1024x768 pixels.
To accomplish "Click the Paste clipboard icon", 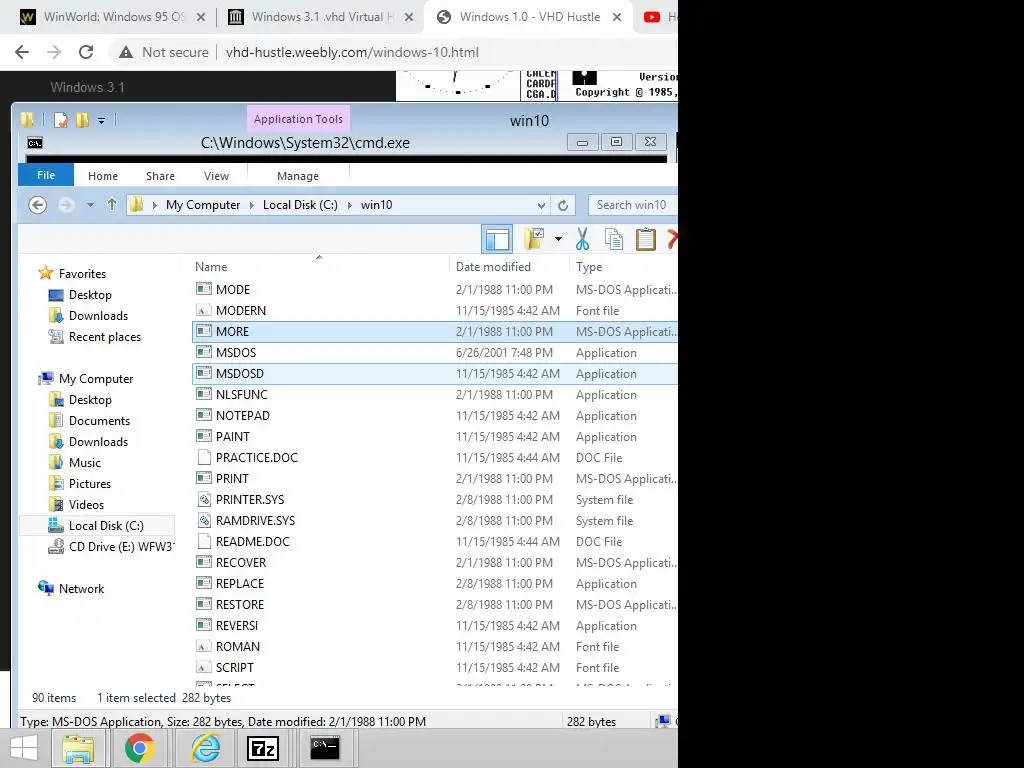I will (x=645, y=239).
